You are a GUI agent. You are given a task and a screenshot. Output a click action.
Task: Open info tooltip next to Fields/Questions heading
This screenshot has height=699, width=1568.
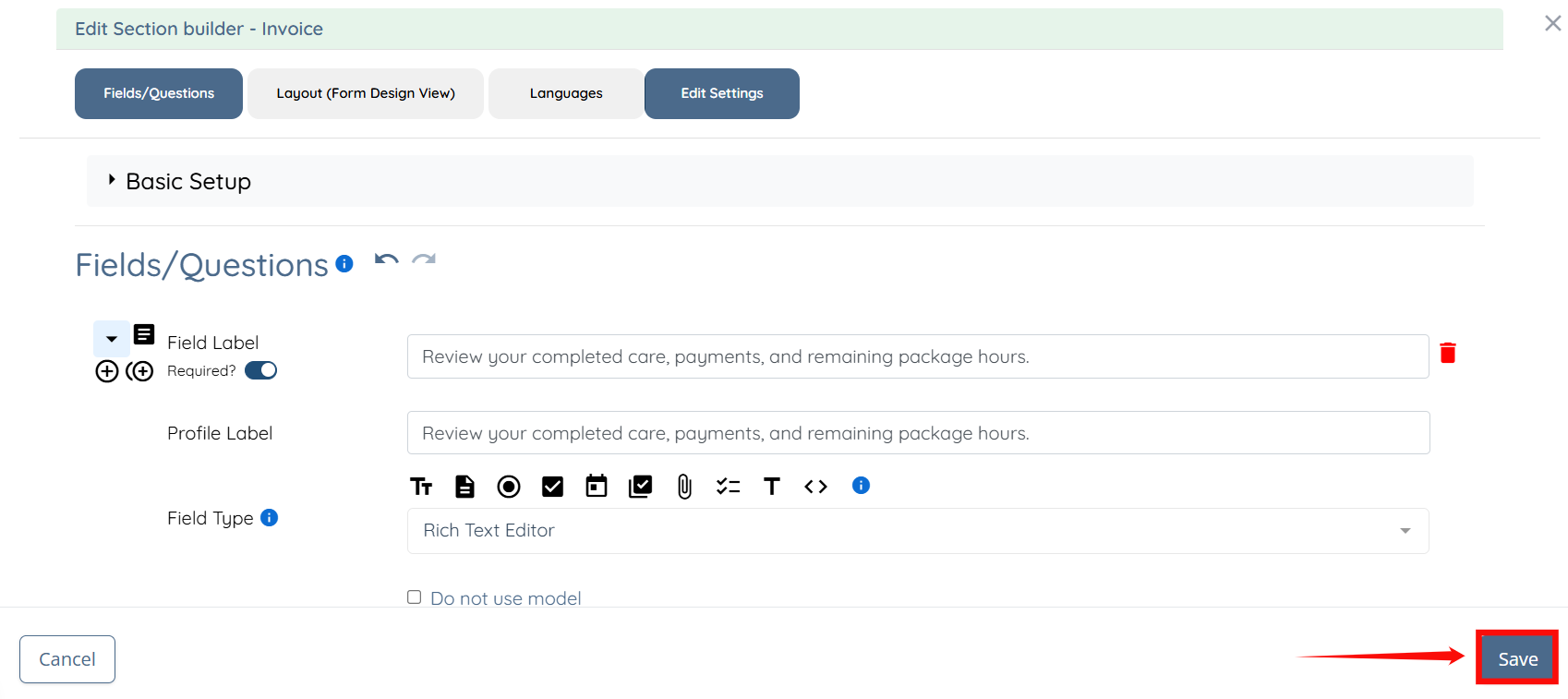pos(344,264)
